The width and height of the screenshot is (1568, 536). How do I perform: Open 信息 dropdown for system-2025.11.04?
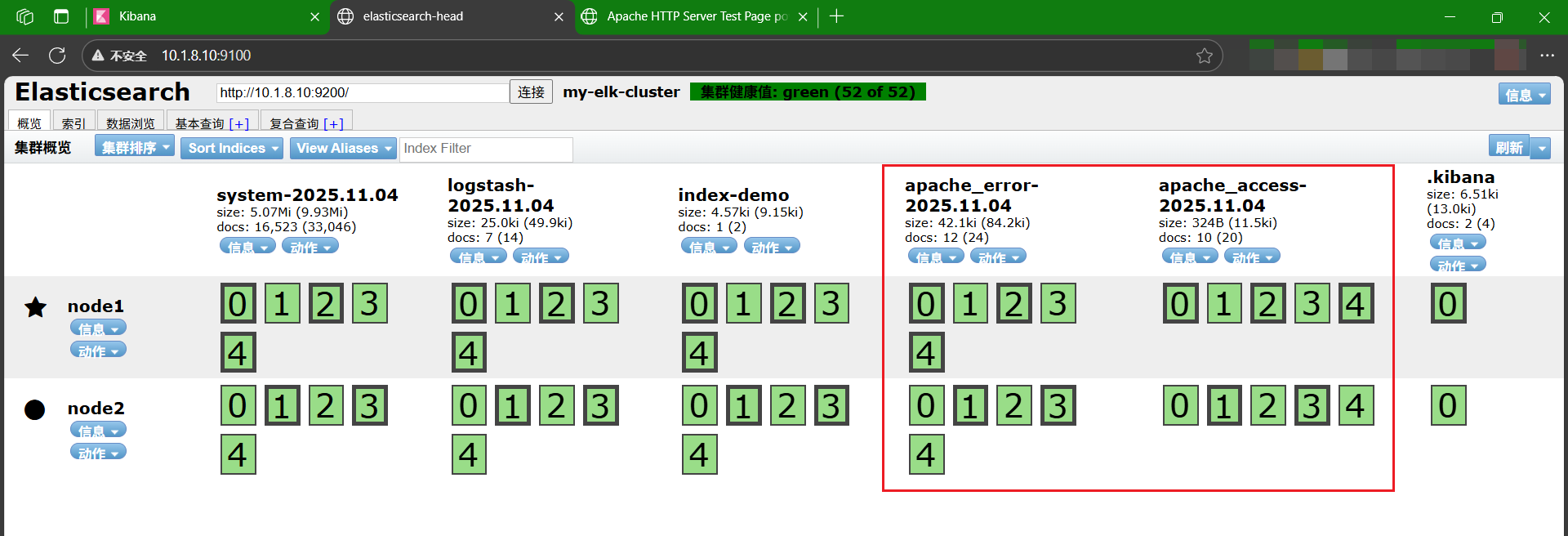247,246
